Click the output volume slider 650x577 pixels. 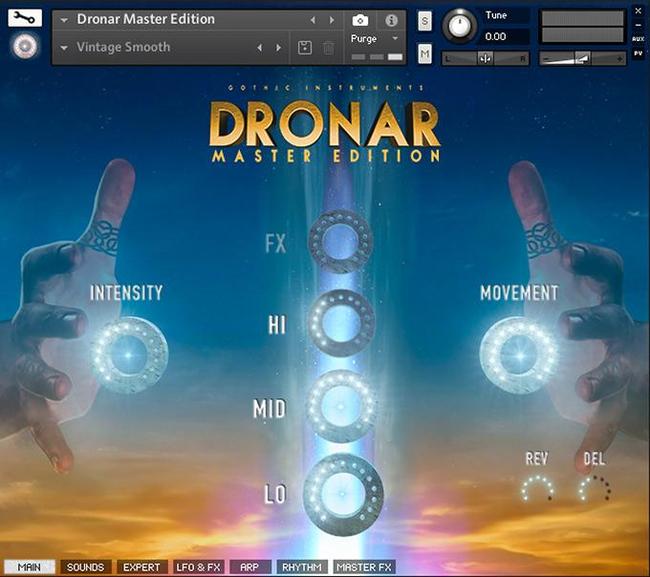click(582, 59)
